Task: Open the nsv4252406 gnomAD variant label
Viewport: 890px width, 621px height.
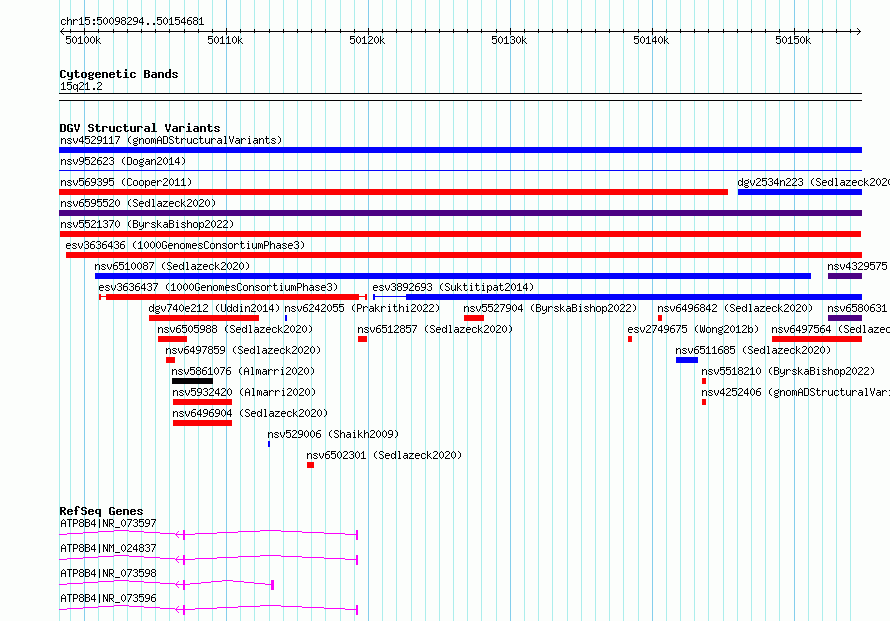Action: coord(795,392)
